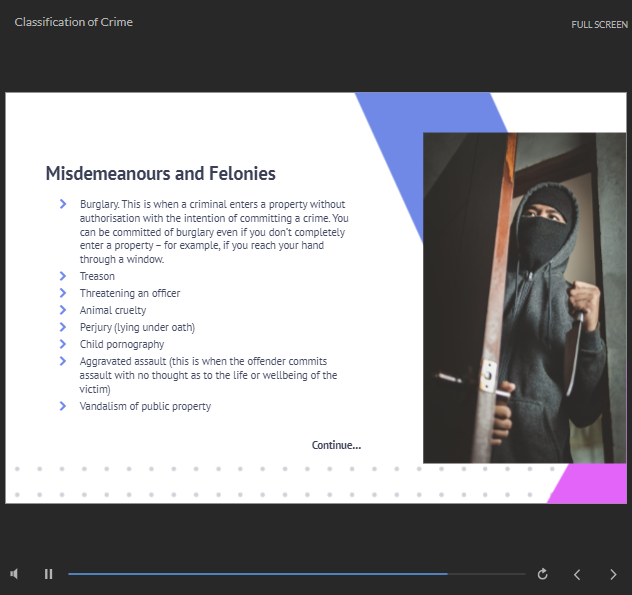Pause the slide playback
The width and height of the screenshot is (632, 595).
(x=48, y=574)
